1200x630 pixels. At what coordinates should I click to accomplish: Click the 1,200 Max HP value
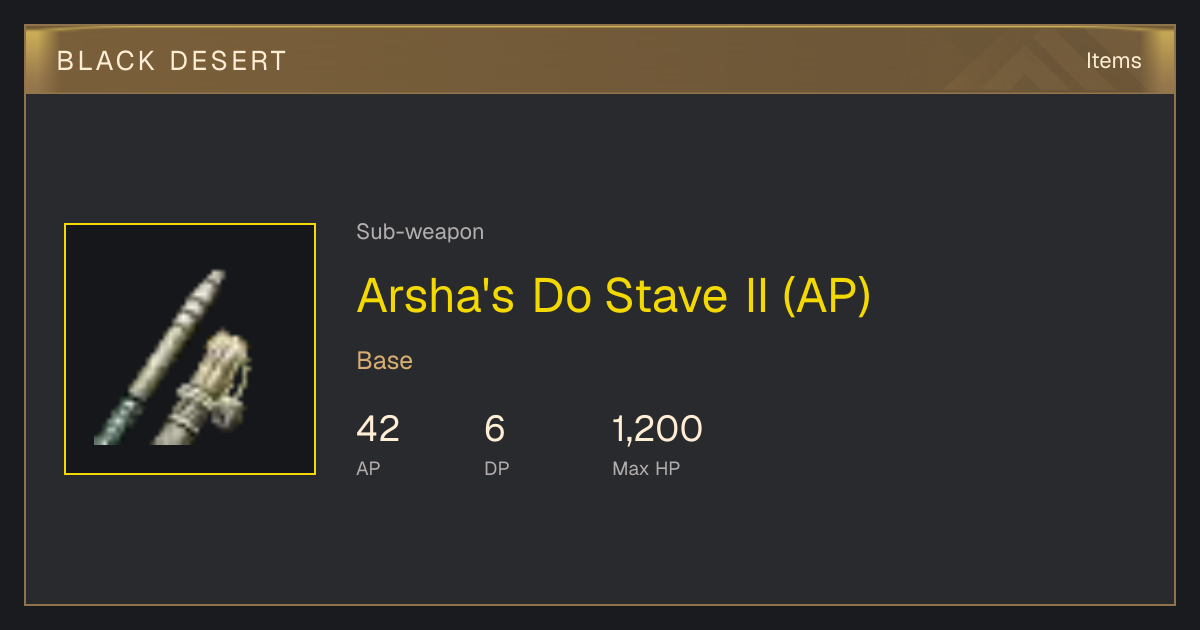tap(657, 429)
